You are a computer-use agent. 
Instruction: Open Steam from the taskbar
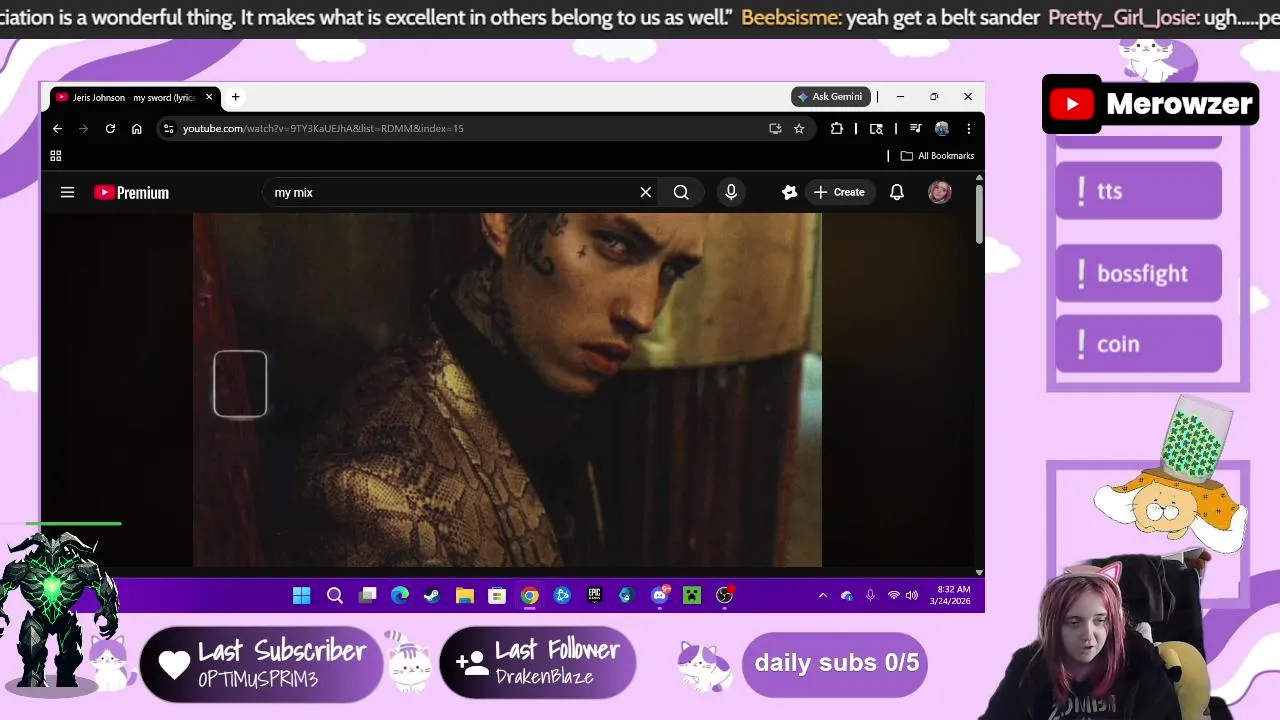pyautogui.click(x=432, y=596)
